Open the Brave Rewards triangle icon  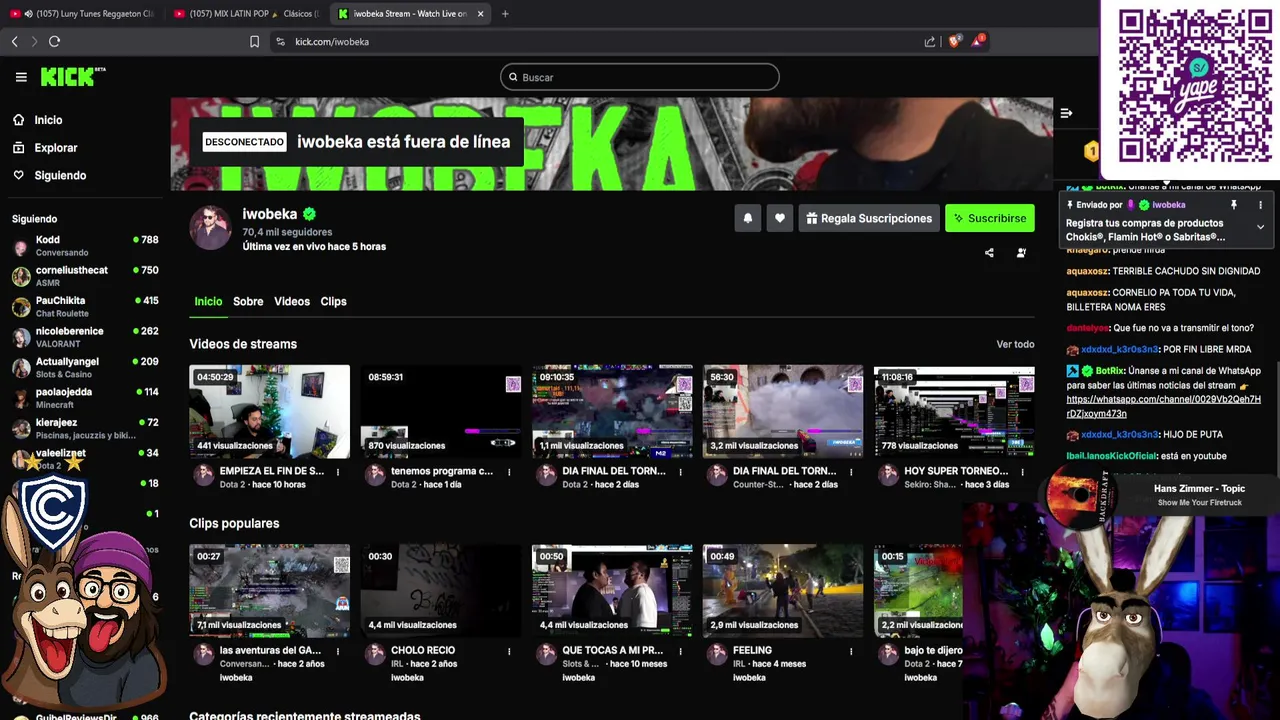(978, 41)
